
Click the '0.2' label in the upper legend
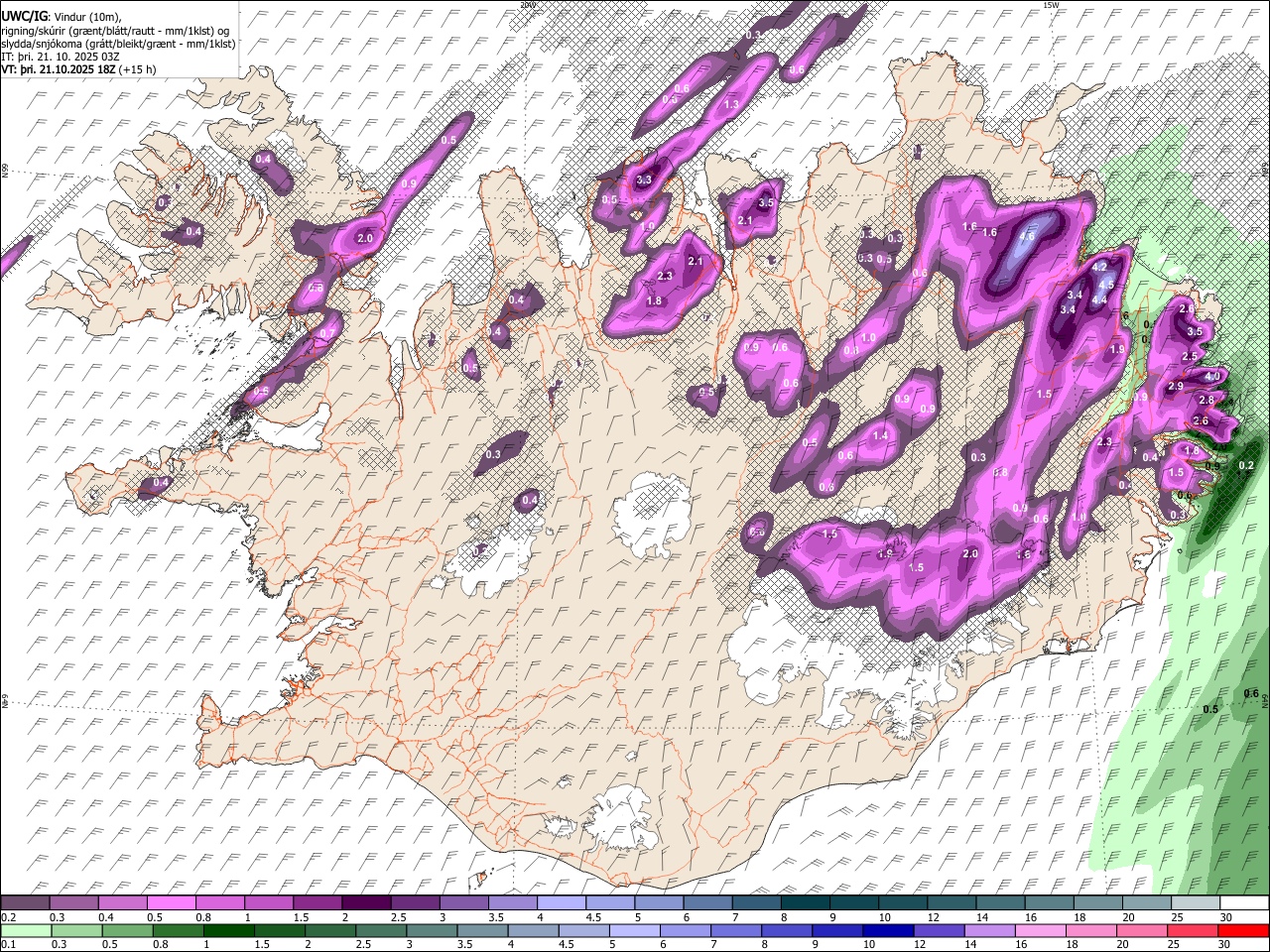coord(7,917)
